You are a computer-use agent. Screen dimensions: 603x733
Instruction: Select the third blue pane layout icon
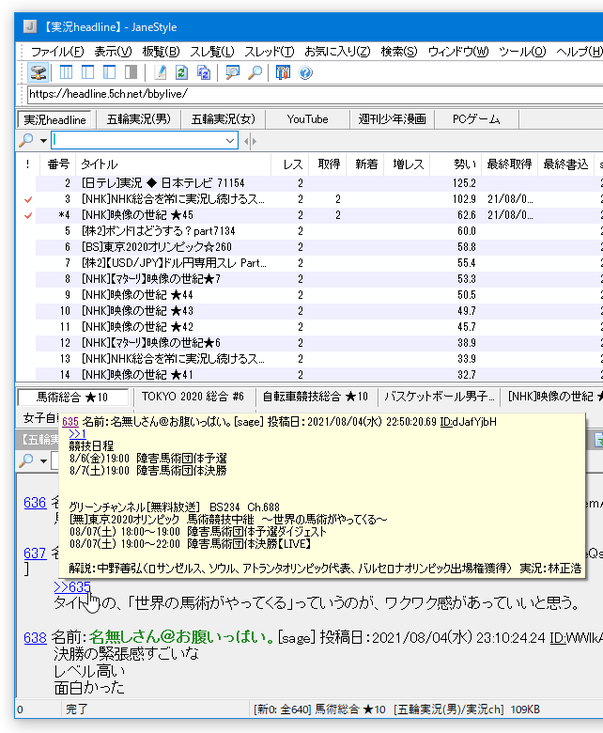109,72
